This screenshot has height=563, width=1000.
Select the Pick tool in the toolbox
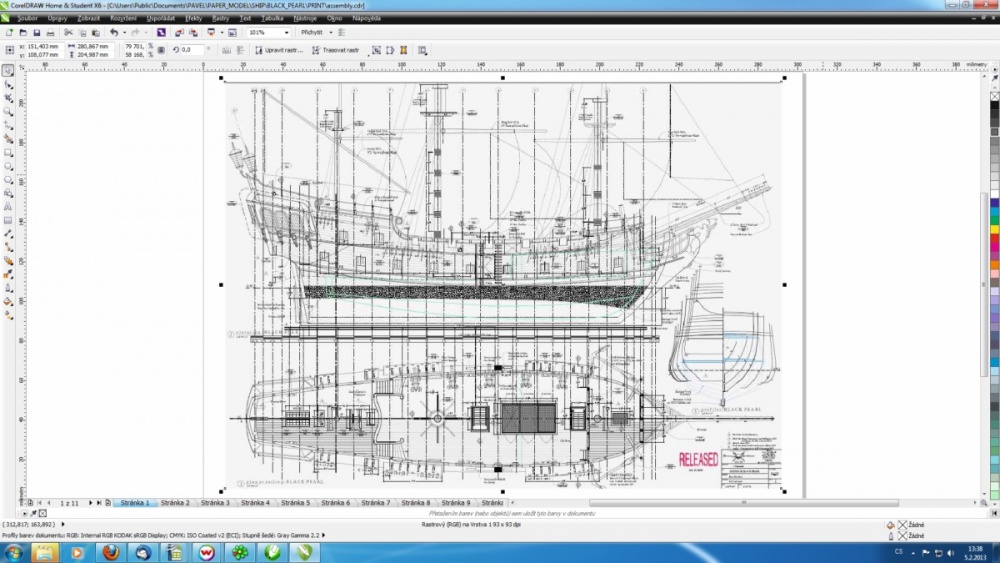[x=8, y=71]
